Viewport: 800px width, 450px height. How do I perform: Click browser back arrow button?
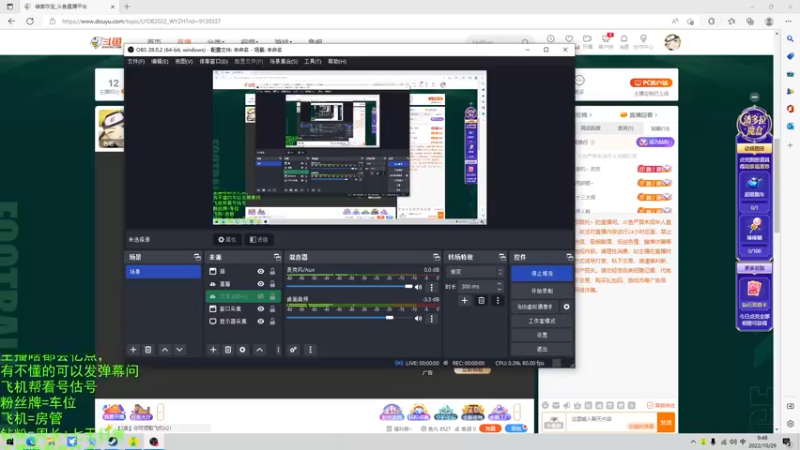12,21
